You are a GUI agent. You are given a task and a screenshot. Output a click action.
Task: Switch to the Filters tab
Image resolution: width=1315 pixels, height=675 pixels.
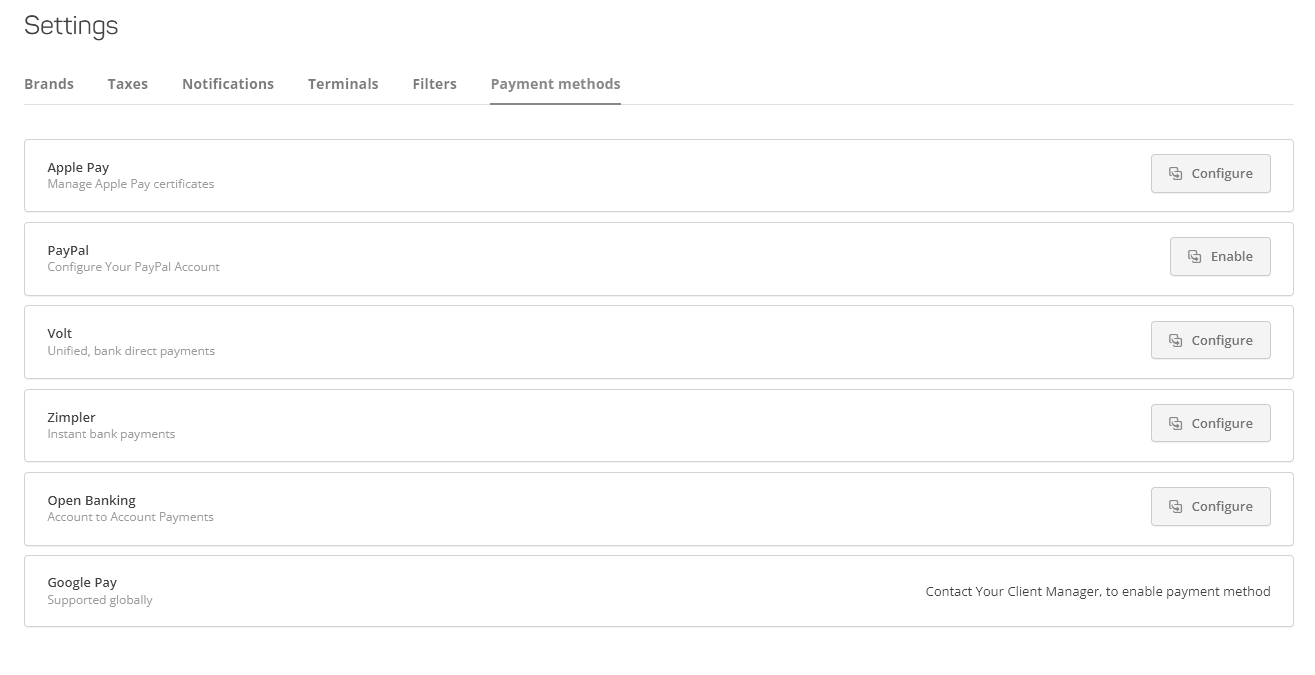[434, 84]
